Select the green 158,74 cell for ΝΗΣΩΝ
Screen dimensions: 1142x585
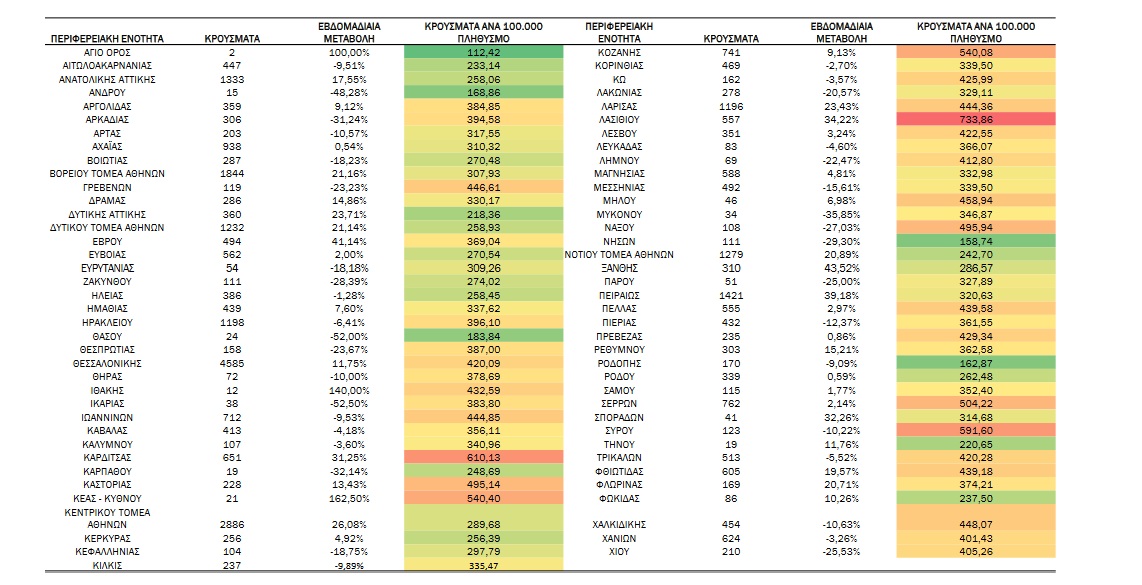click(975, 241)
